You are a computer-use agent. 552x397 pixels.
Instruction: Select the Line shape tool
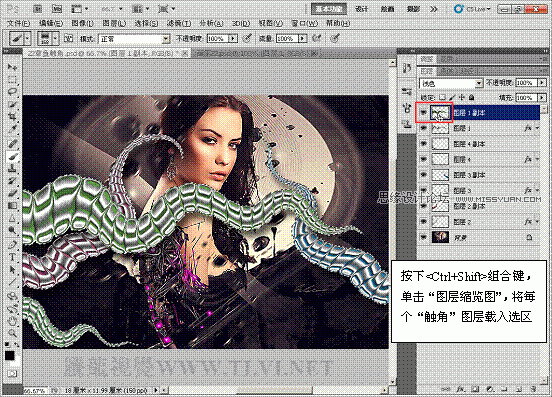(x=12, y=282)
